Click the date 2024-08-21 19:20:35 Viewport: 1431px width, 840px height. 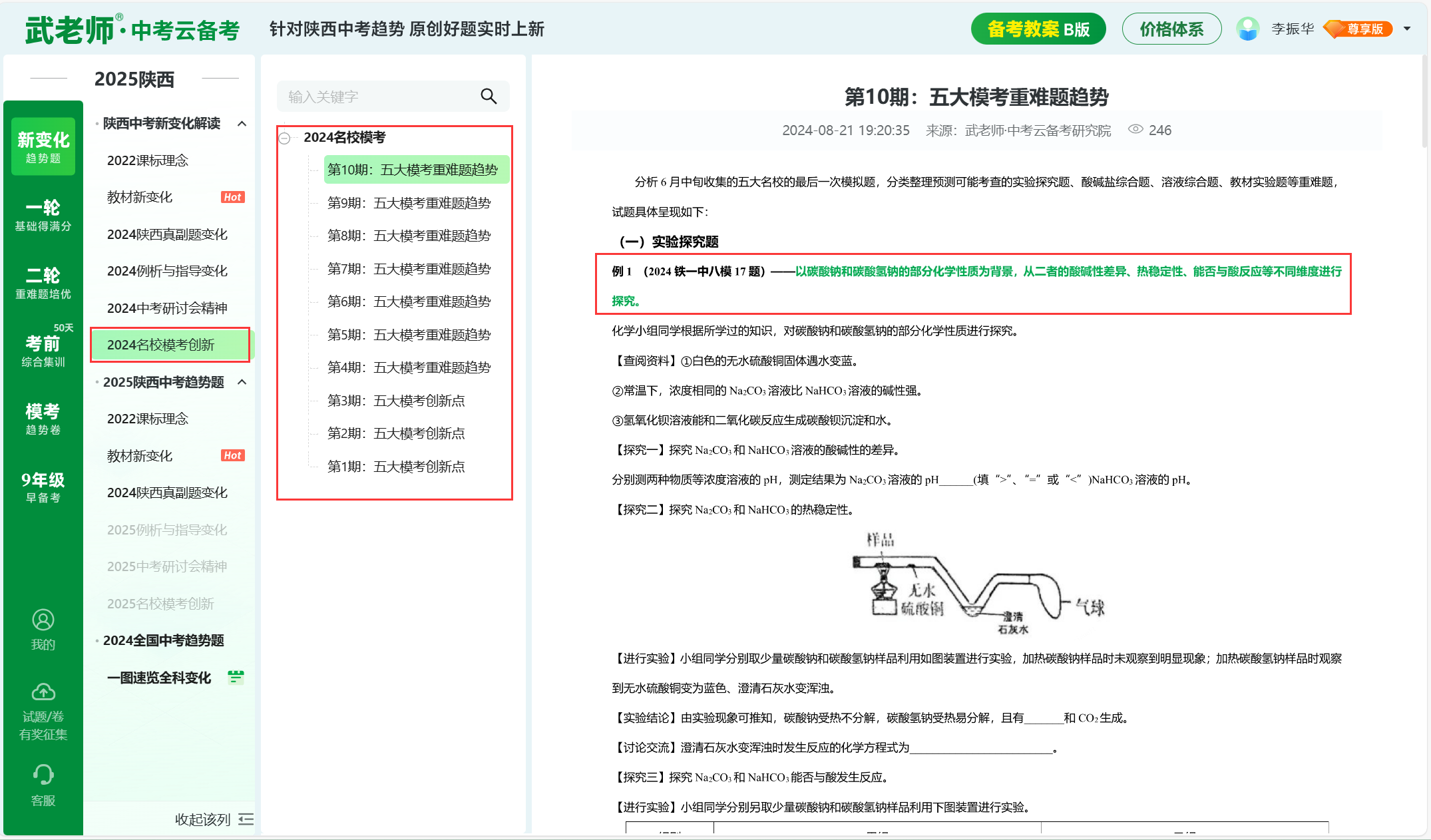coord(845,130)
